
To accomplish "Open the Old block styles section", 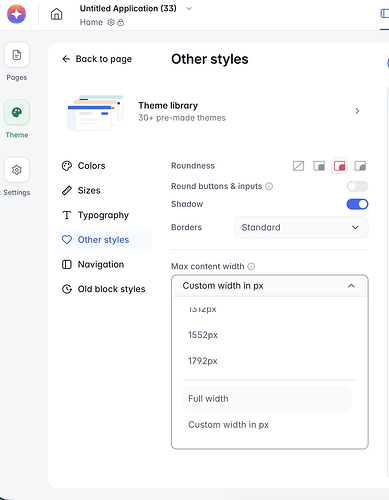I will coord(104,289).
